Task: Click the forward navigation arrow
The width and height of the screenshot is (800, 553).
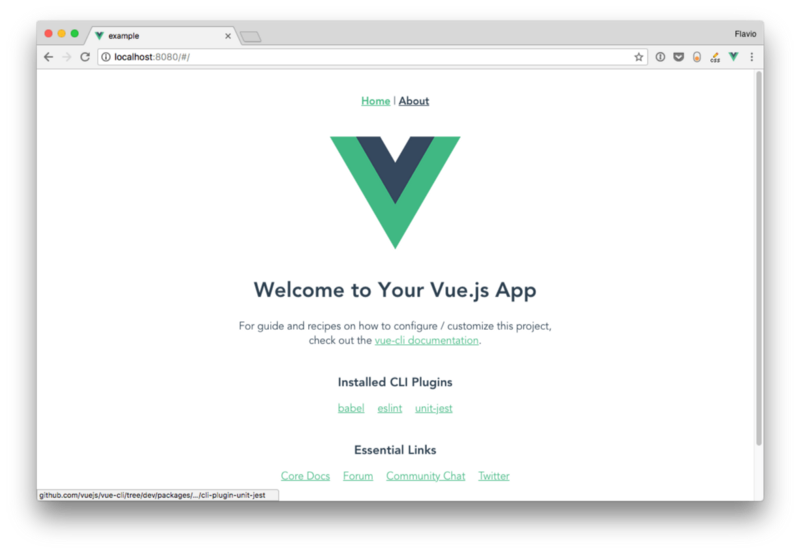Action: point(67,57)
